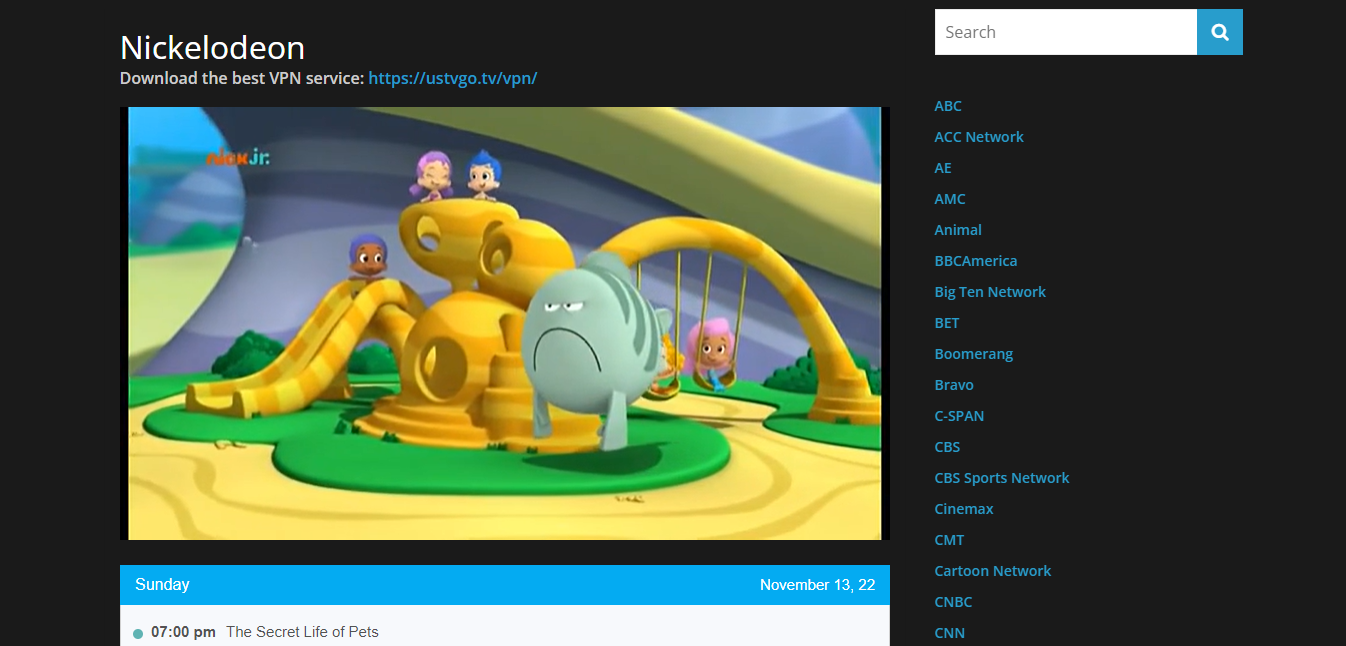Go to the CMT channel

click(949, 540)
